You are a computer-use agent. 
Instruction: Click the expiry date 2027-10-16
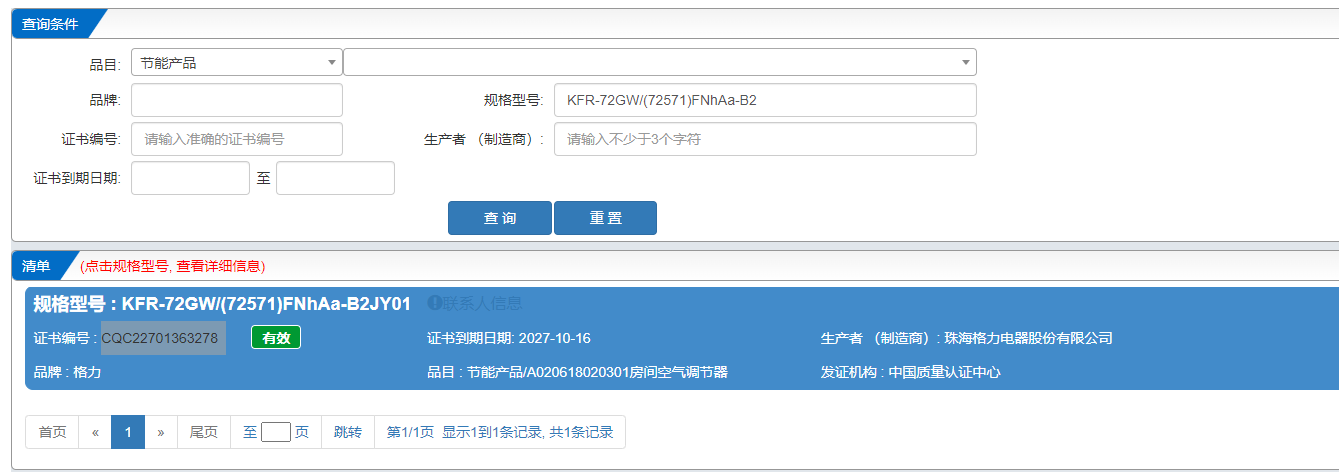554,338
